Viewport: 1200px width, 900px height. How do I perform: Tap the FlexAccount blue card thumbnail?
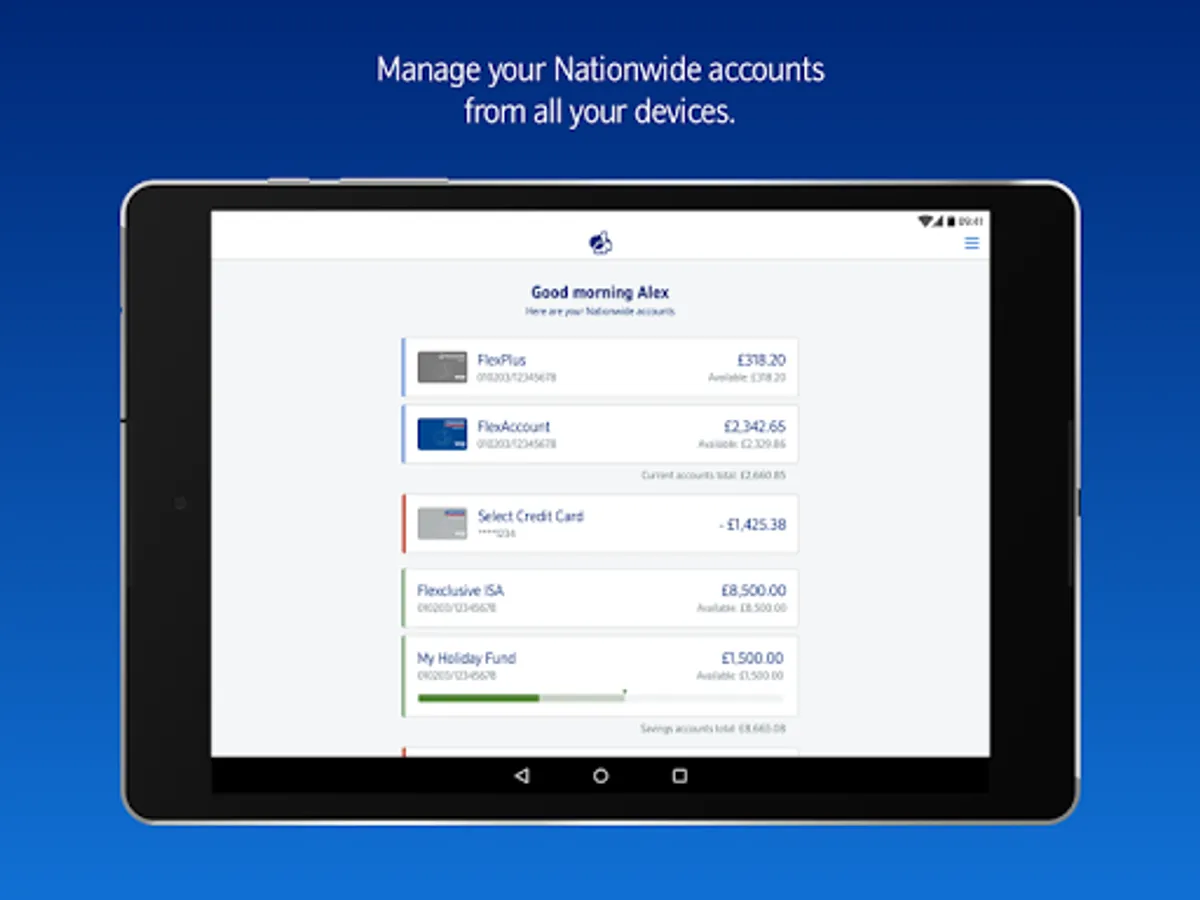coord(442,434)
